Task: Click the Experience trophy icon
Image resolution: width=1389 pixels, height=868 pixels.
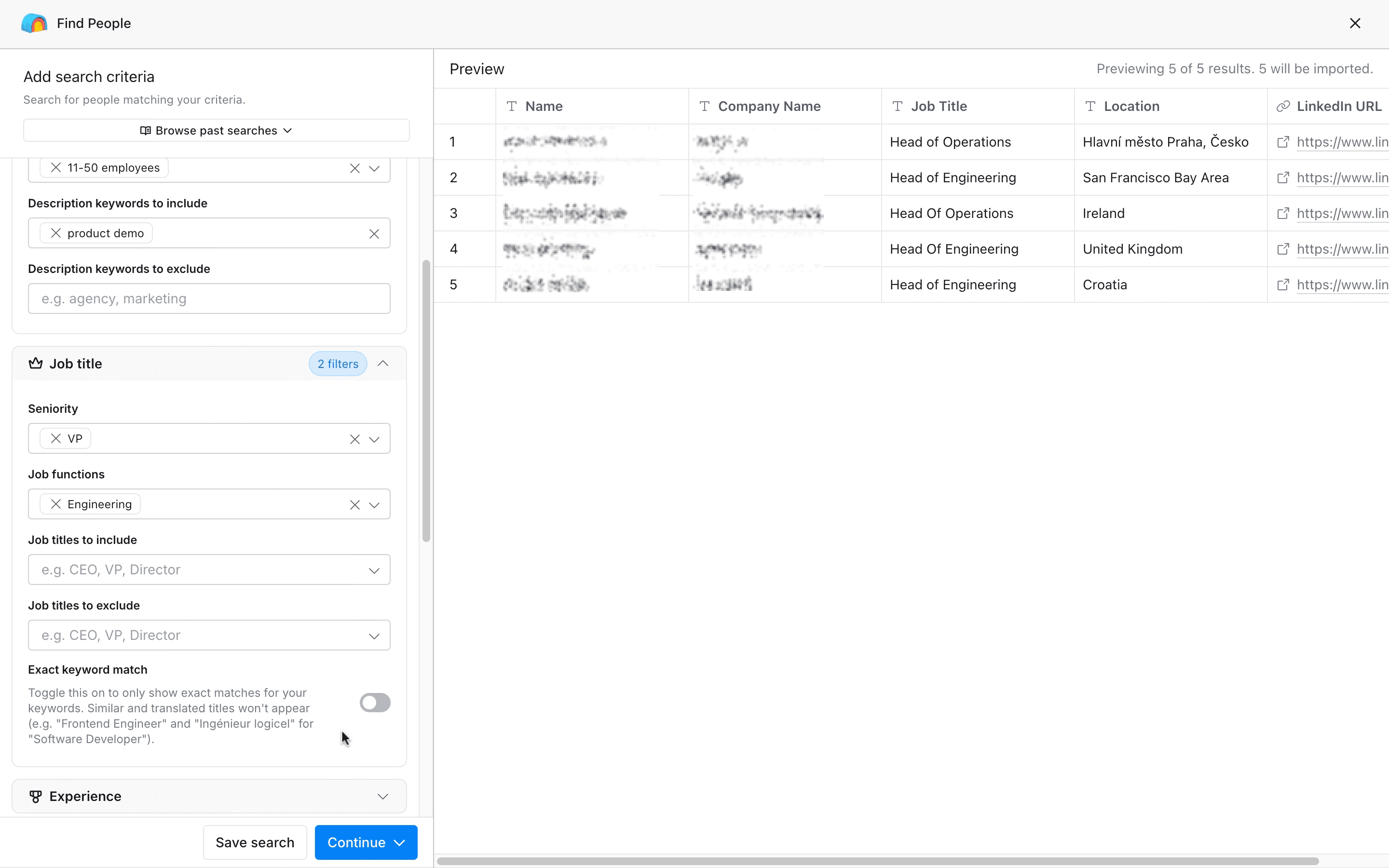Action: [x=36, y=796]
